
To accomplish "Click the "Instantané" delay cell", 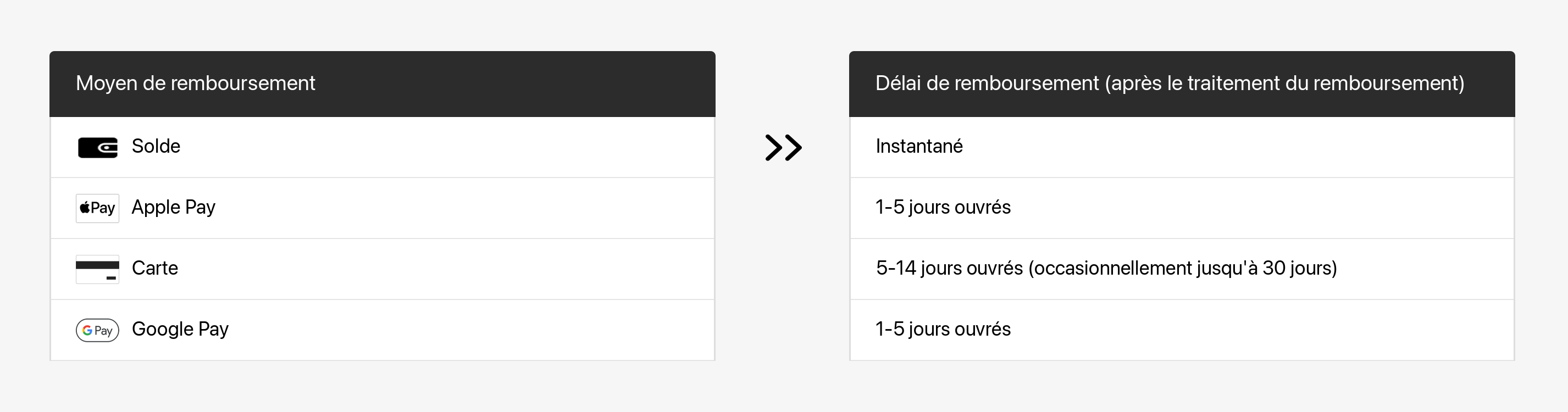I will pos(919,146).
